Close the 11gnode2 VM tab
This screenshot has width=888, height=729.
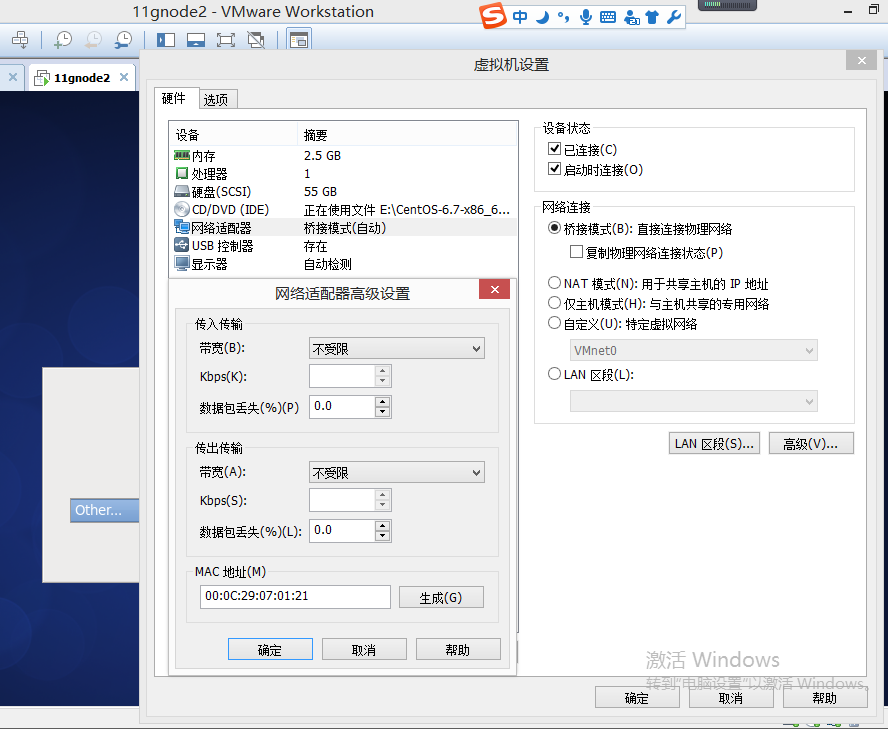[x=124, y=77]
